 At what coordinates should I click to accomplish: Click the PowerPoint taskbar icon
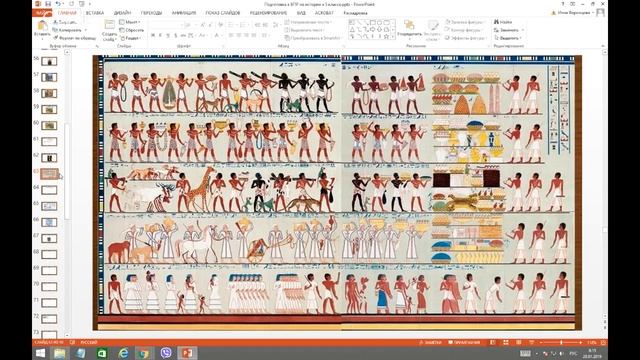(x=187, y=353)
